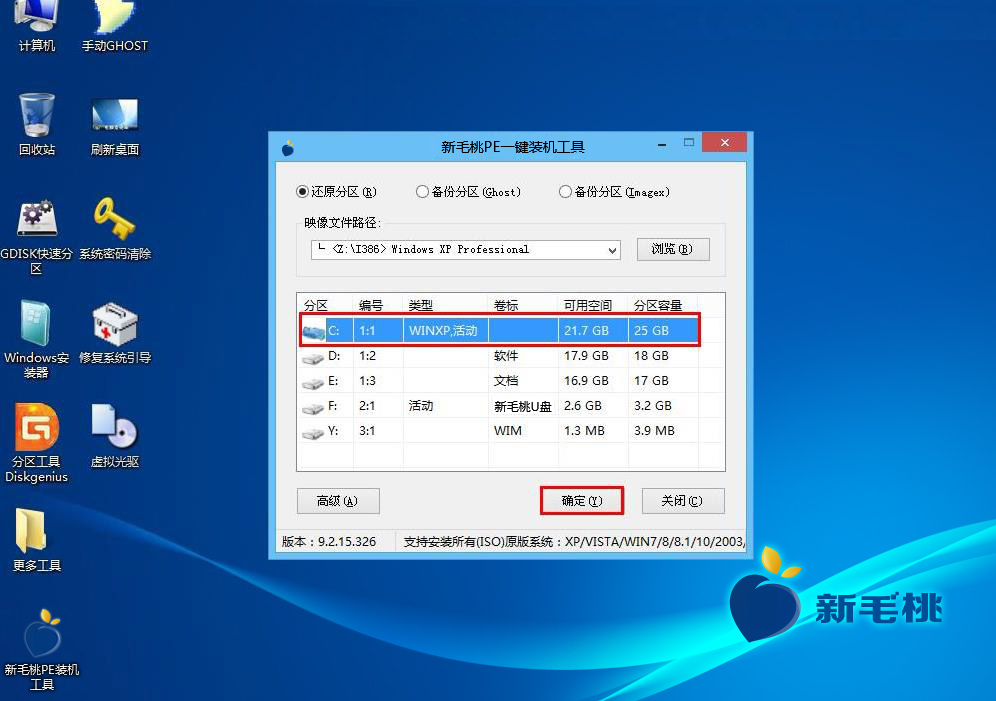Click the D: drive icon

point(313,357)
